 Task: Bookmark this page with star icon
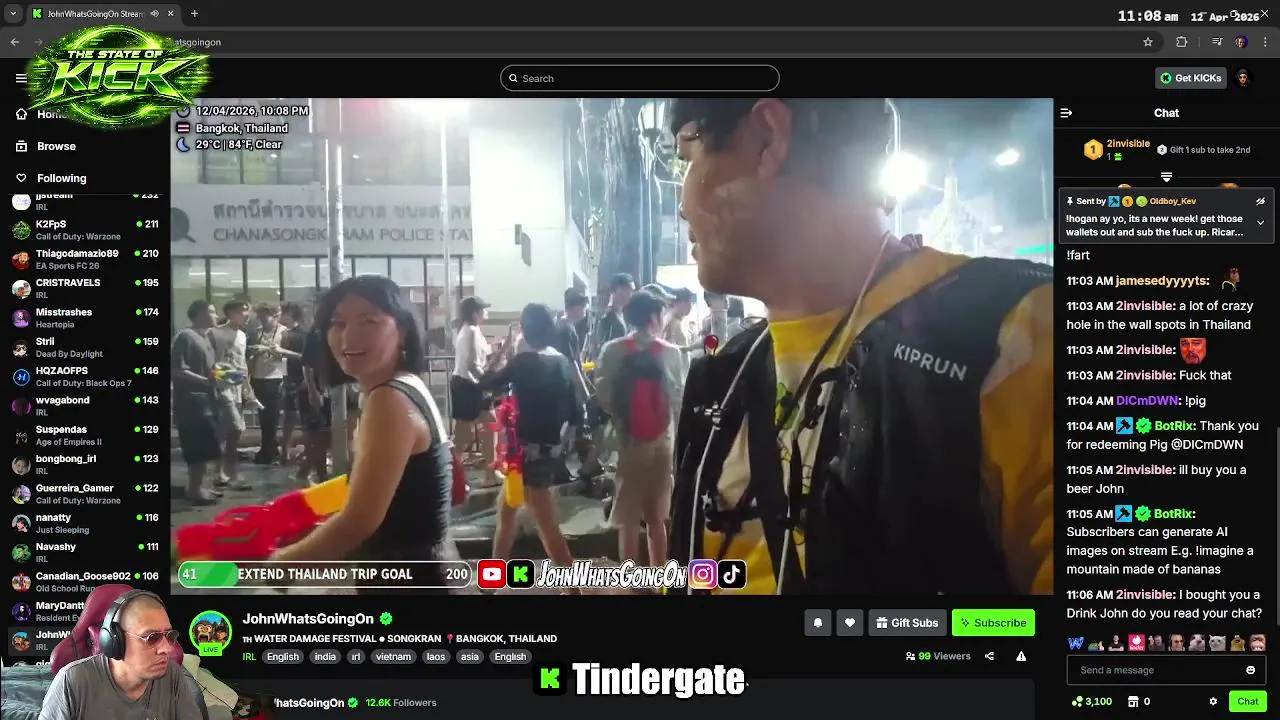[1148, 42]
